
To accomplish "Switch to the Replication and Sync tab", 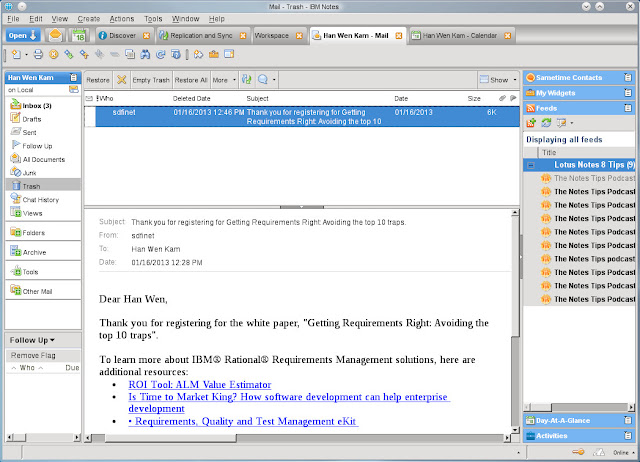I will [x=201, y=36].
